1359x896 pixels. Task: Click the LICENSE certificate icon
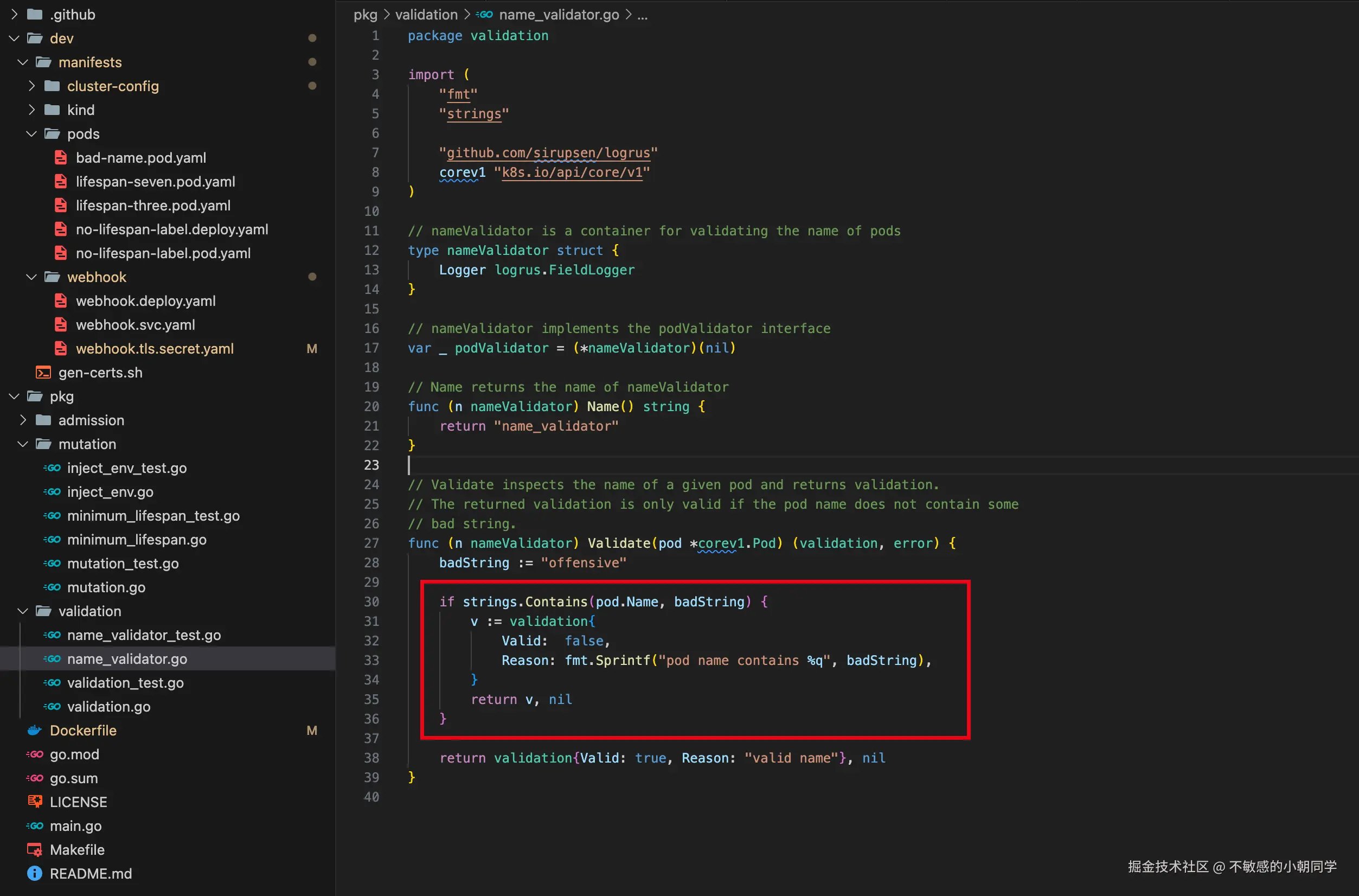click(34, 802)
